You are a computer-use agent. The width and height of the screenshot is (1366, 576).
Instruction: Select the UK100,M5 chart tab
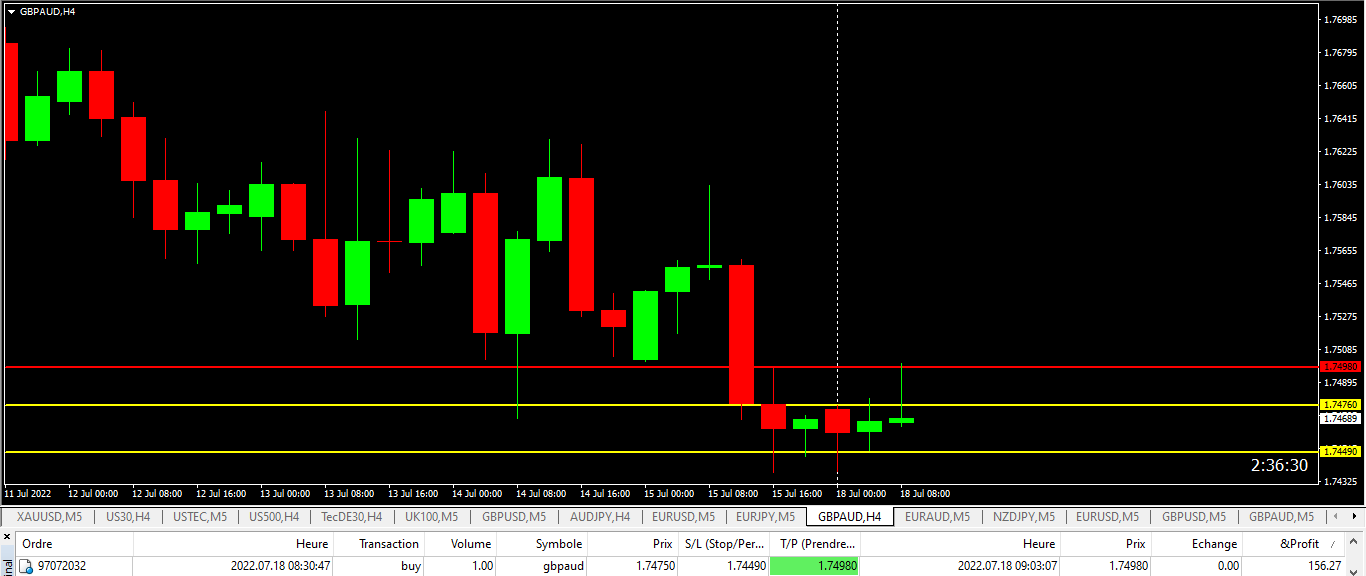coord(431,517)
